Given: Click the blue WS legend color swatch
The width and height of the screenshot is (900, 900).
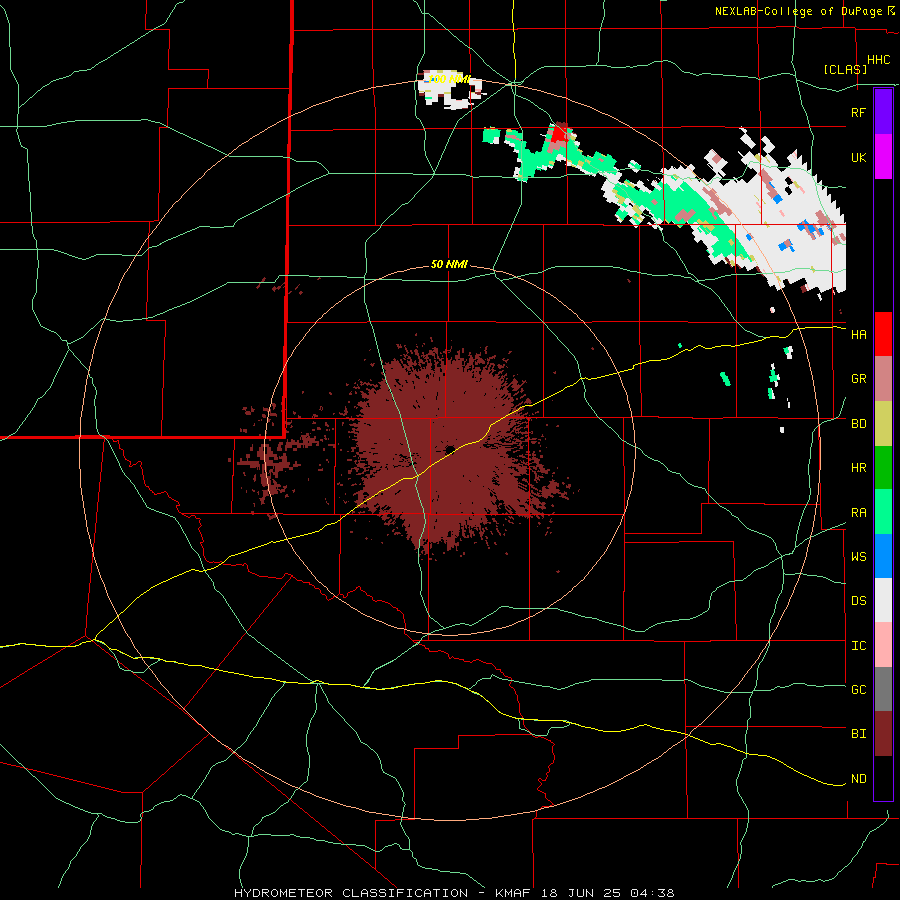Looking at the screenshot, I should point(883,556).
